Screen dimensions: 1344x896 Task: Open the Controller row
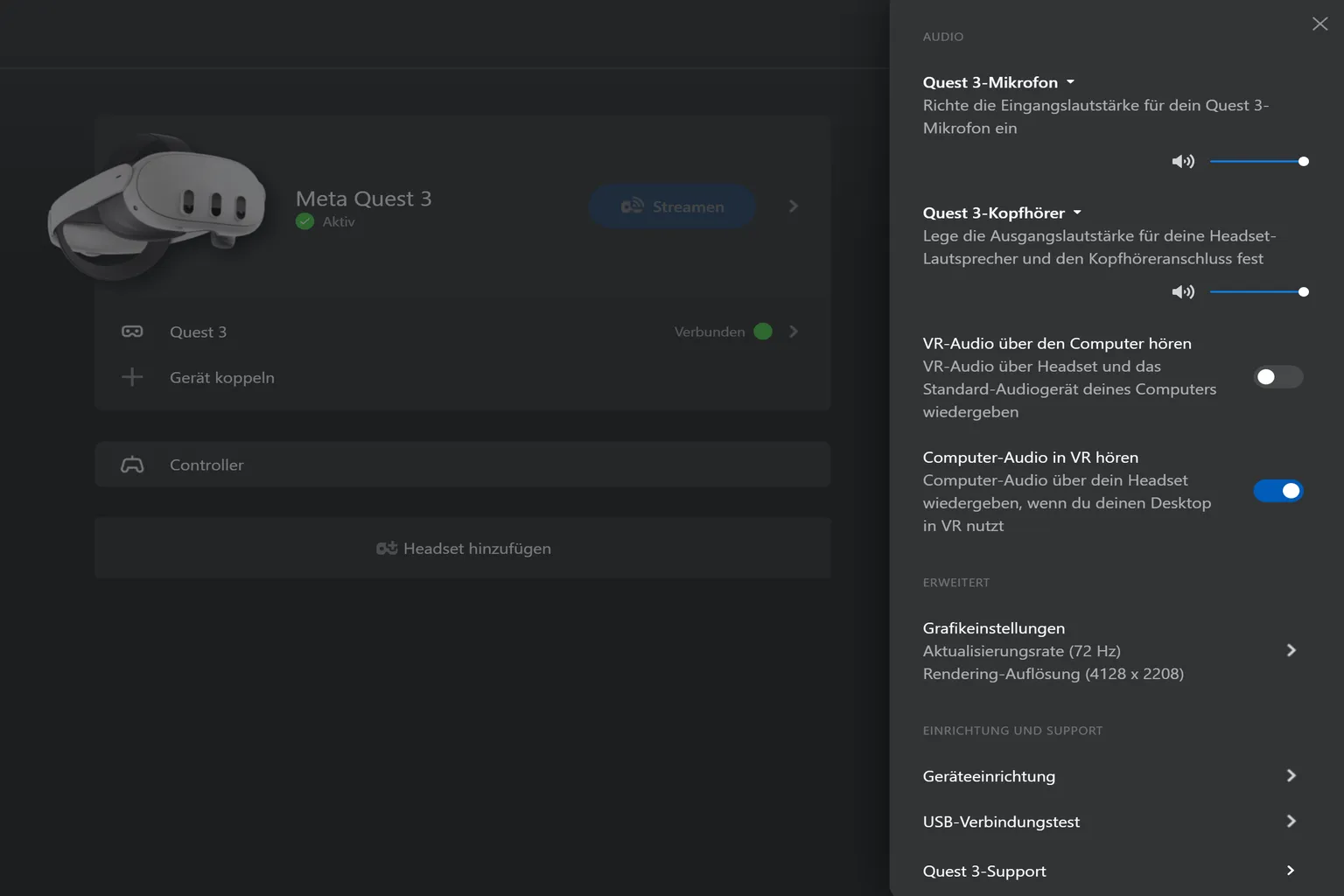coord(463,465)
